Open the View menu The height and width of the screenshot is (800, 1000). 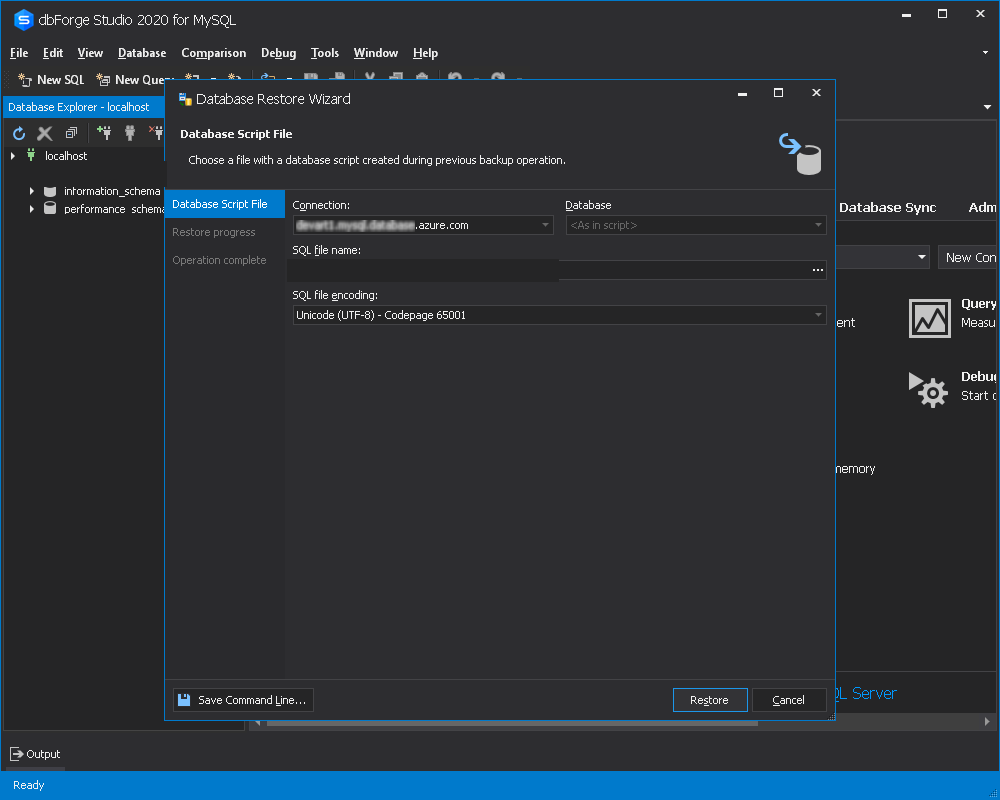90,53
